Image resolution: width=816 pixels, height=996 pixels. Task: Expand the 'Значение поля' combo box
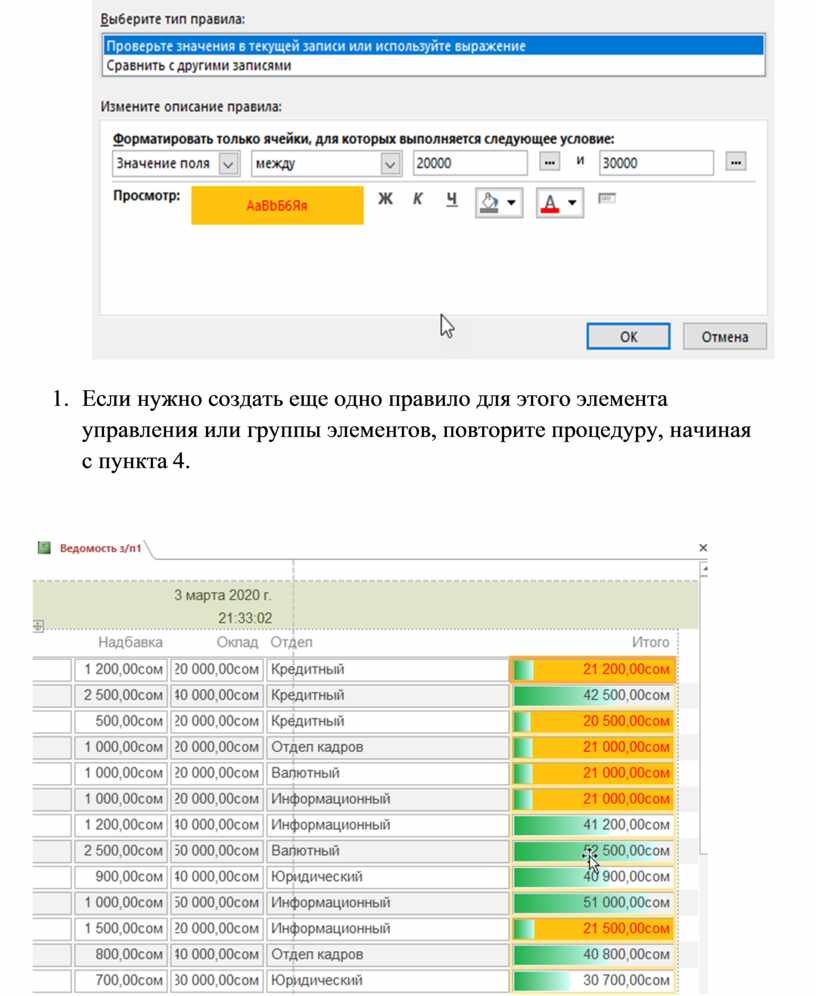[229, 165]
